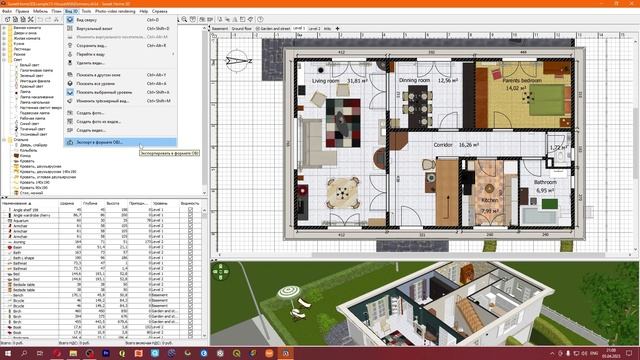
Task: Sort furniture by Наименование column header
Action: point(29,203)
